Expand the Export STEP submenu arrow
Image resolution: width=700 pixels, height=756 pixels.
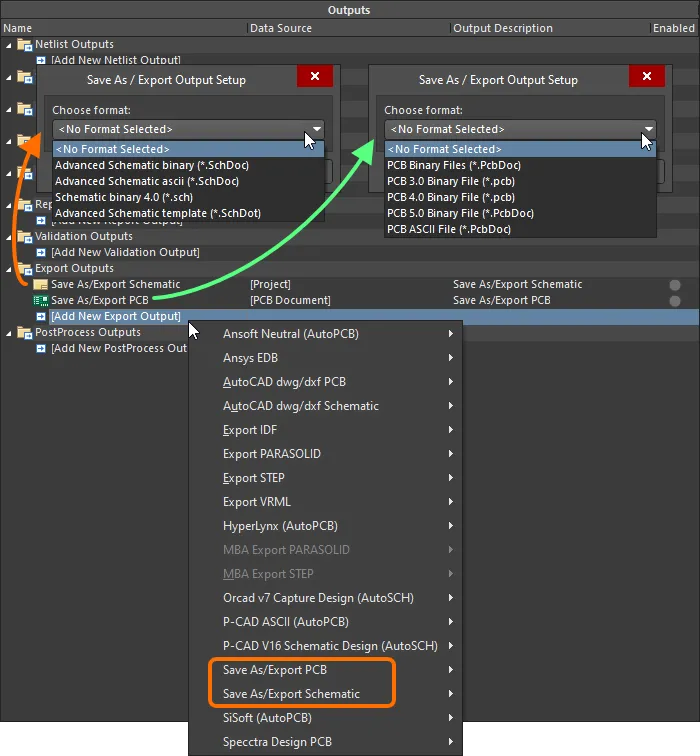(x=450, y=478)
